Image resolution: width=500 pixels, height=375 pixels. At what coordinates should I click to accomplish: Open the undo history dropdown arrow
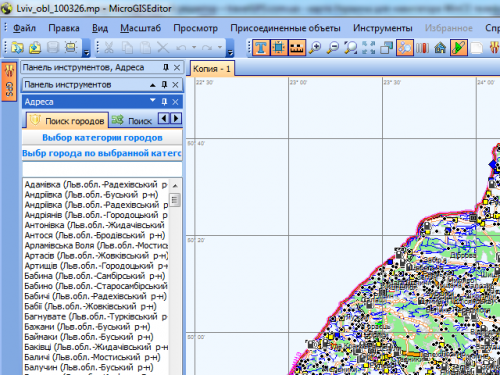click(x=194, y=47)
